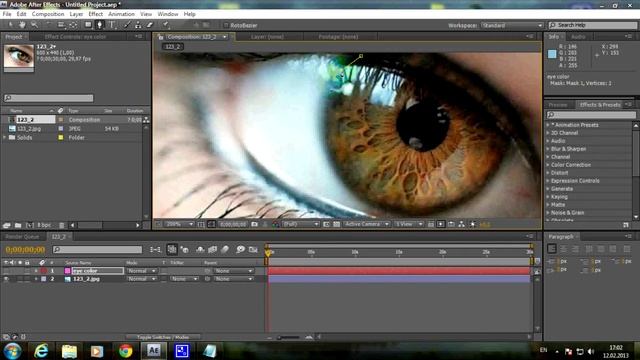Viewport: 640px width, 360px height.
Task: Switch to the Layer (none) tab
Action: 267,37
